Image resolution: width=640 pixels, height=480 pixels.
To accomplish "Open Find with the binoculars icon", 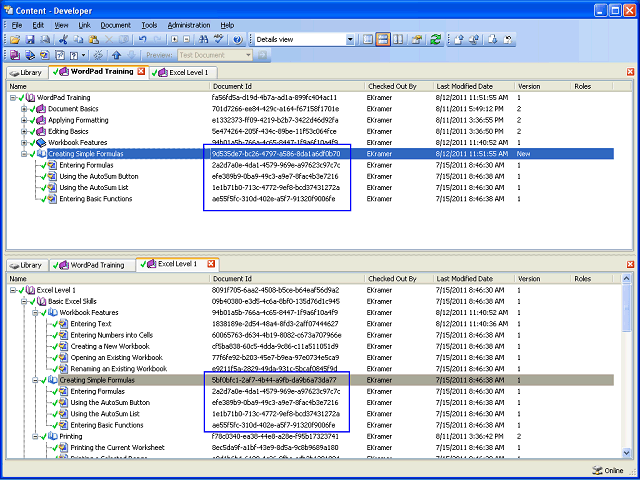I will click(203, 40).
